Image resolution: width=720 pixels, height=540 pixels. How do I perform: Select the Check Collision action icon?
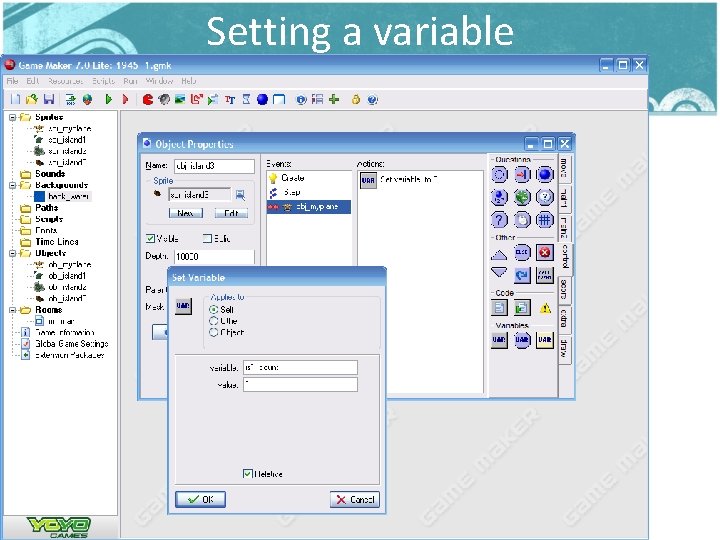pyautogui.click(x=522, y=174)
